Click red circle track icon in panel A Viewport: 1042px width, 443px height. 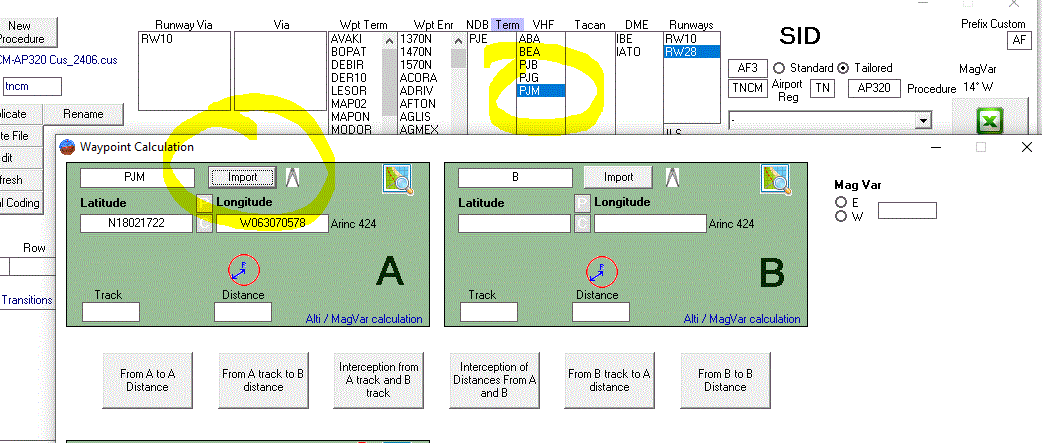pyautogui.click(x=243, y=270)
